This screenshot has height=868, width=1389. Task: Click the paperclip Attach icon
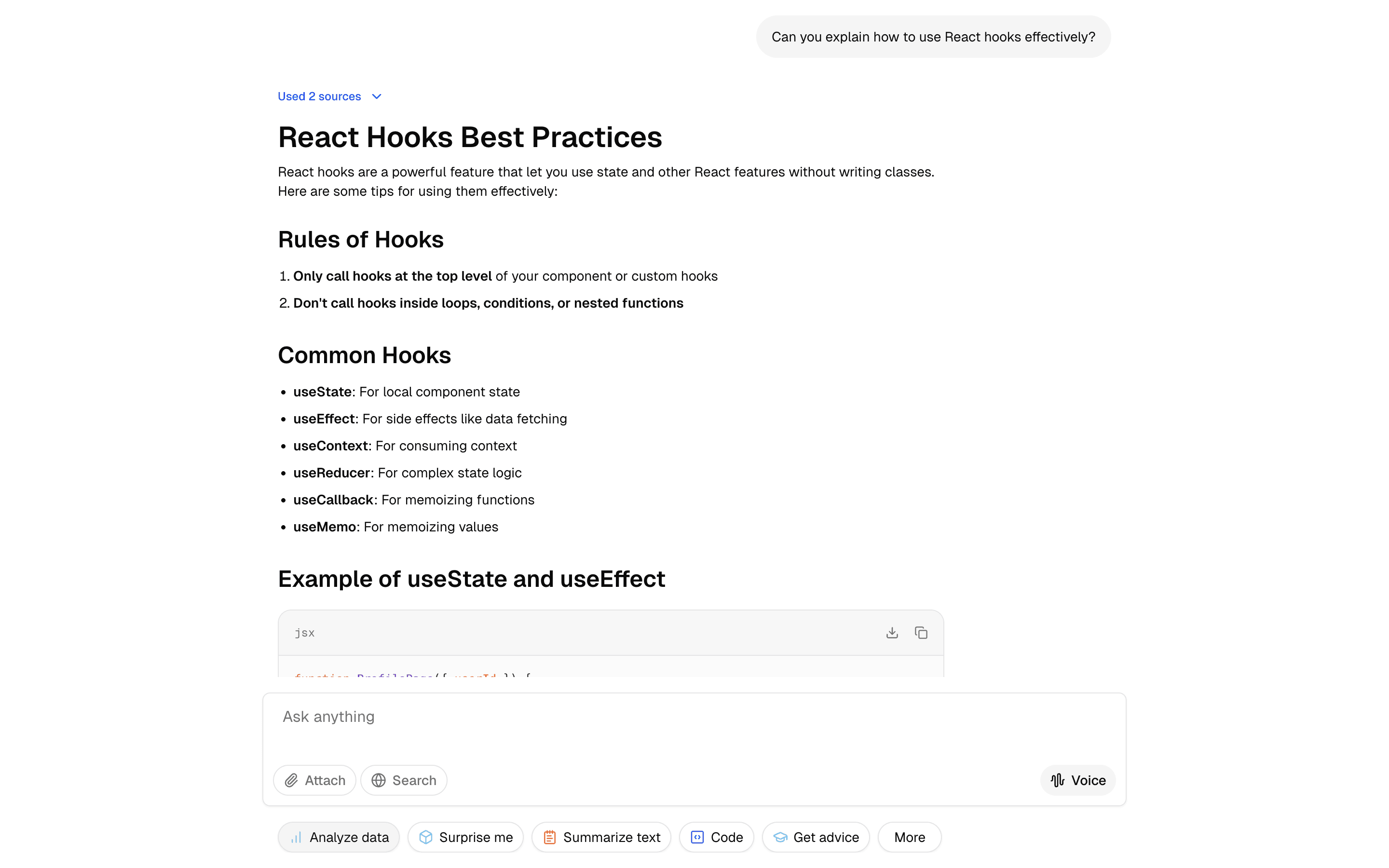pos(293,780)
